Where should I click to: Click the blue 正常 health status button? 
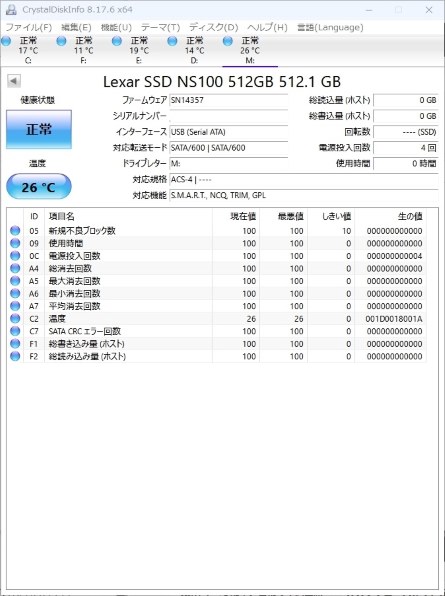[x=39, y=129]
